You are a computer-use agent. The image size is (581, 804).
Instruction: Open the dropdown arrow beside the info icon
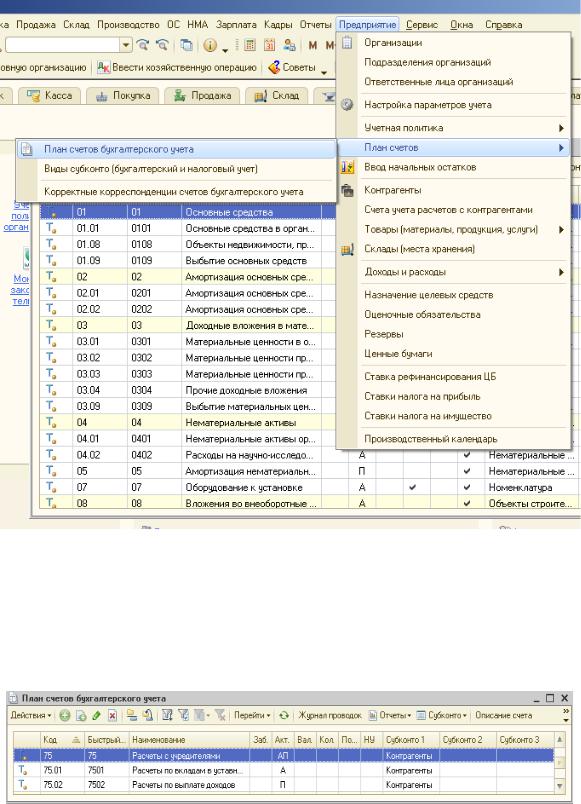click(225, 50)
